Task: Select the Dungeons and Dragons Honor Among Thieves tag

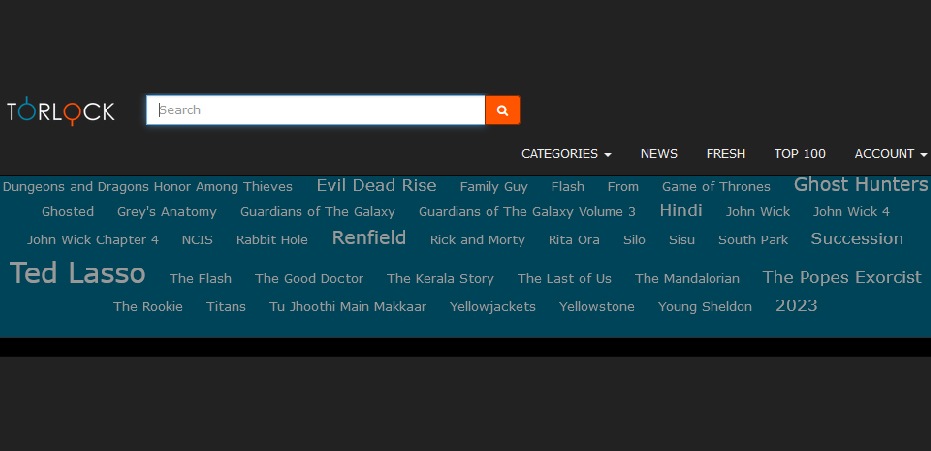Action: click(148, 187)
